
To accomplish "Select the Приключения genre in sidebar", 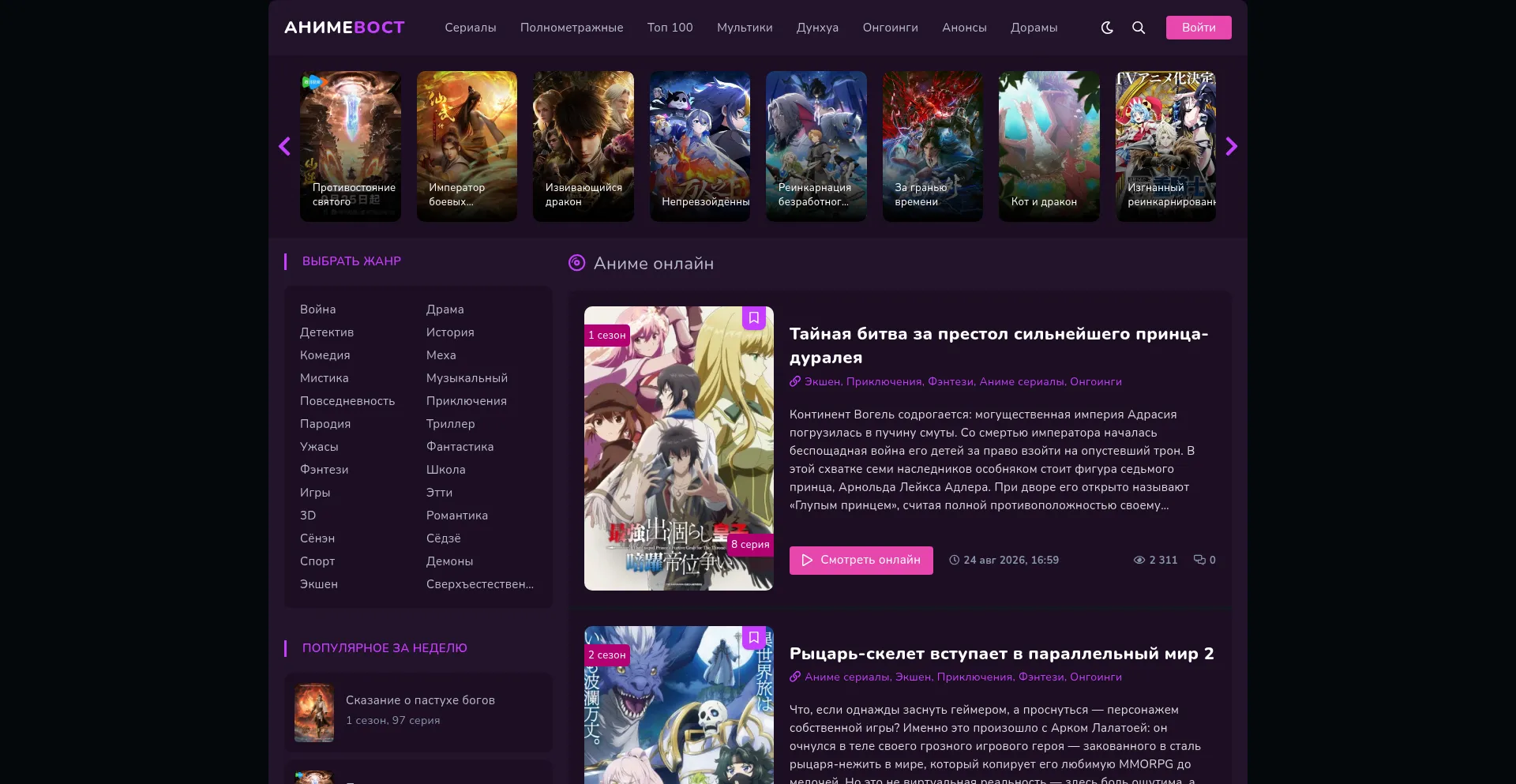I will point(467,401).
